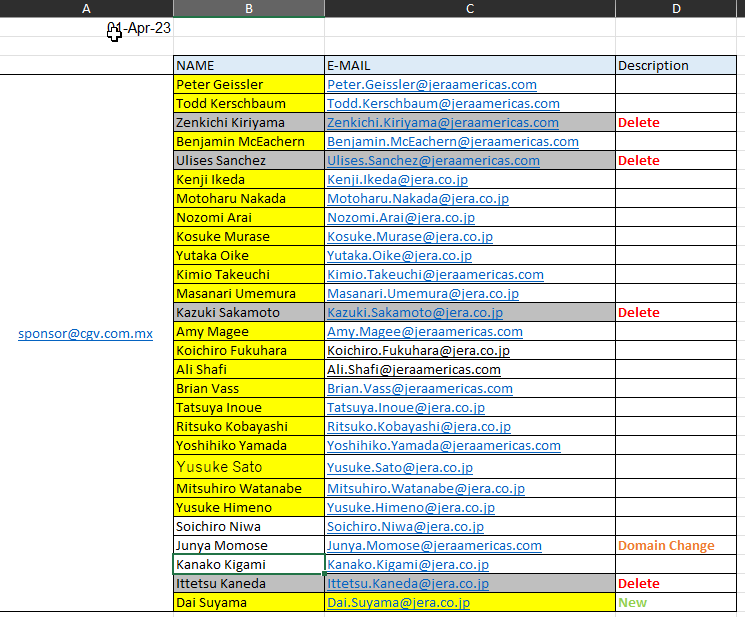Select the Domain Change description cell

(x=676, y=545)
